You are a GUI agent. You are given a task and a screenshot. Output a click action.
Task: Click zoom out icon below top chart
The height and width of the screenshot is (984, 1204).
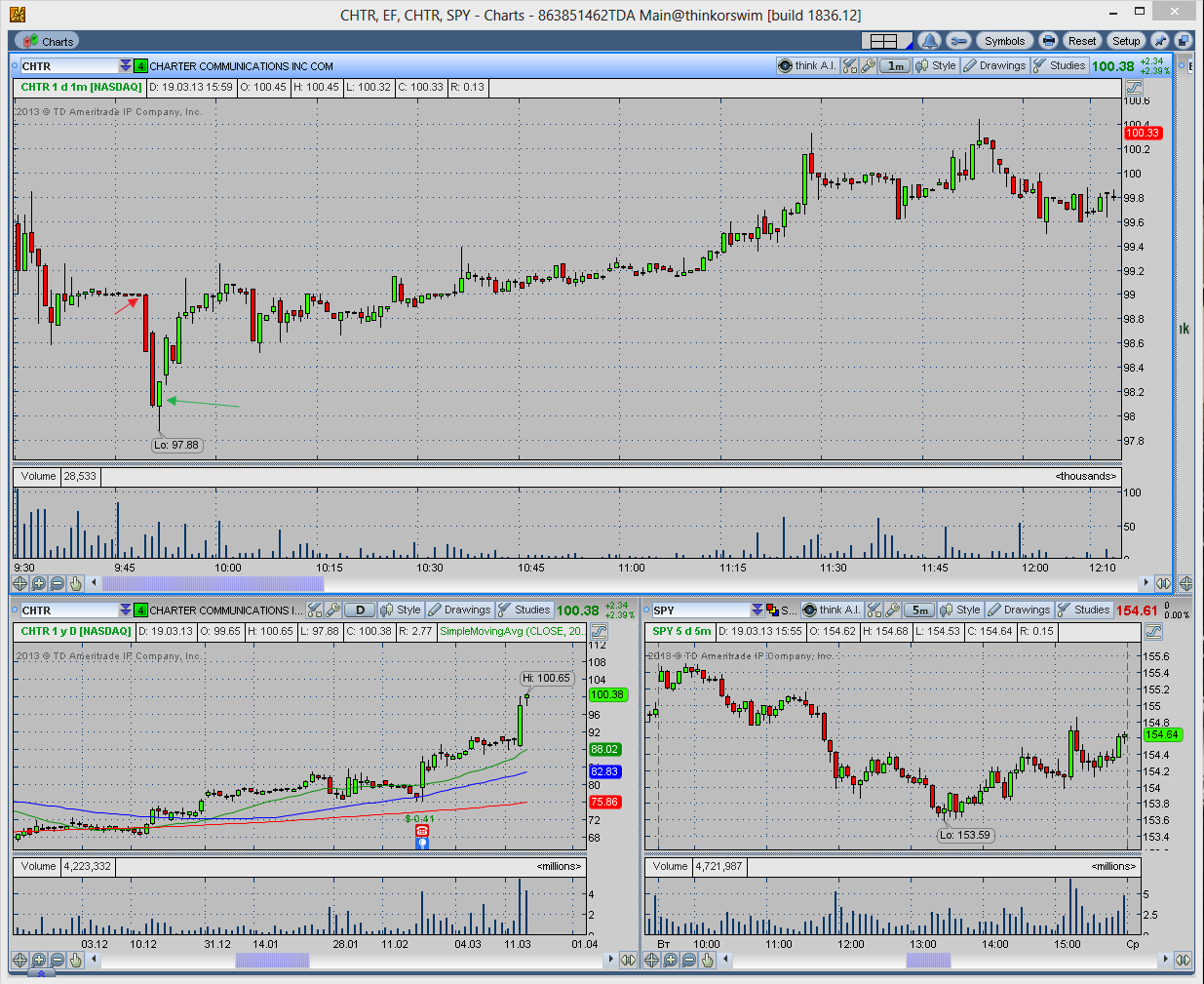pyautogui.click(x=57, y=583)
